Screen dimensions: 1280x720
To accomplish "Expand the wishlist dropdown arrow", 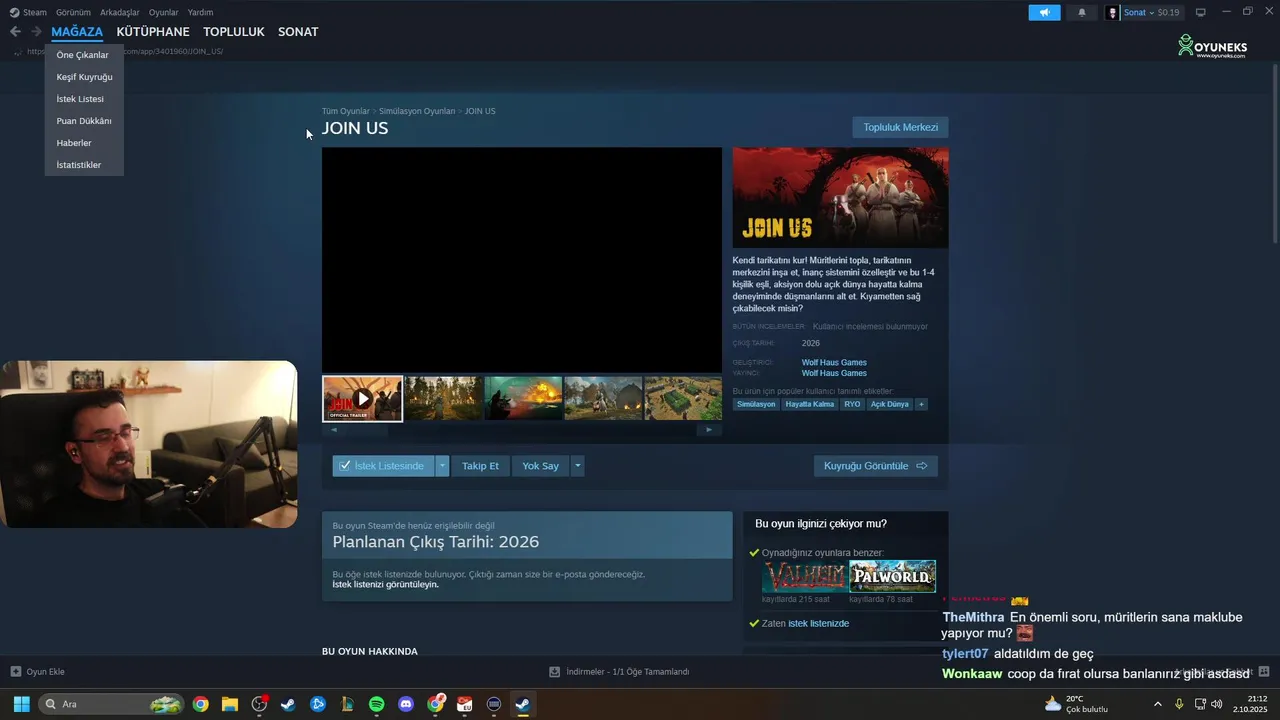I will (442, 466).
